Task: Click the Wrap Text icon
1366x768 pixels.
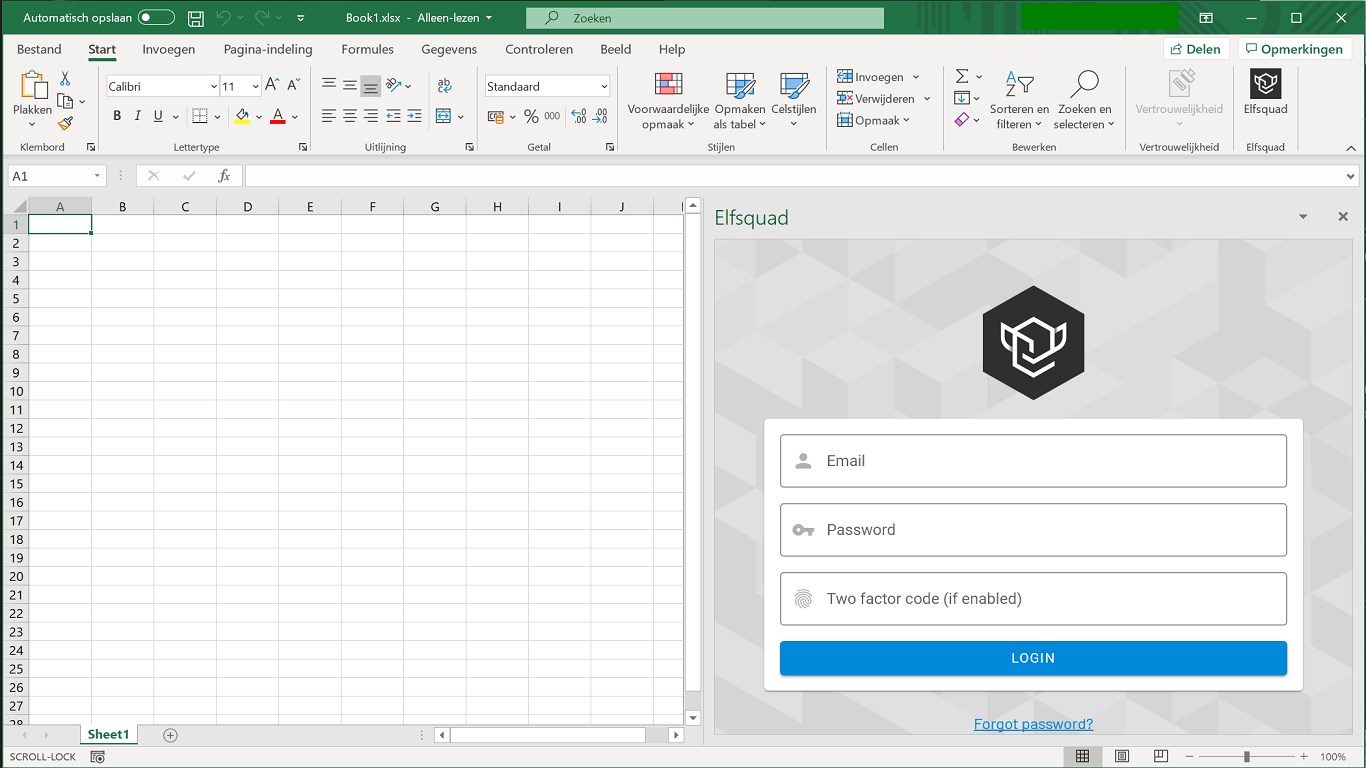Action: point(445,86)
